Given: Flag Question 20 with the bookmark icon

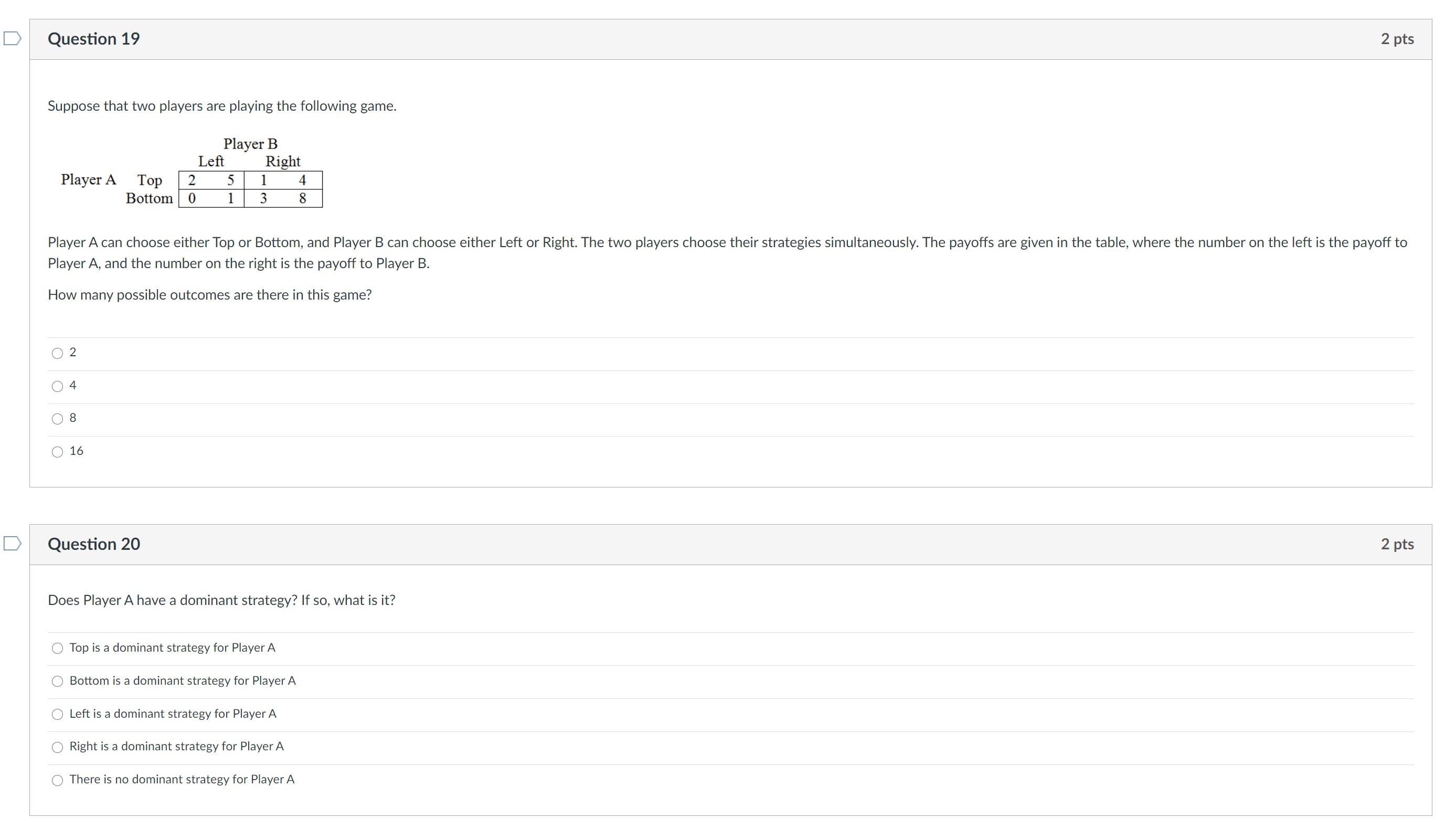Looking at the screenshot, I should 12,544.
